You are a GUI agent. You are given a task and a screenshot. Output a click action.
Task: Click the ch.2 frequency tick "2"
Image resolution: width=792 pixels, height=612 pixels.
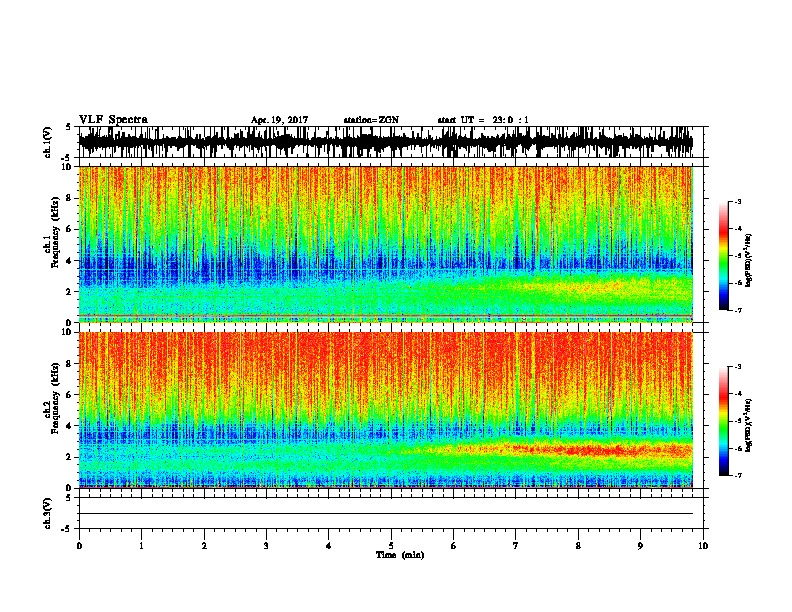pyautogui.click(x=70, y=457)
